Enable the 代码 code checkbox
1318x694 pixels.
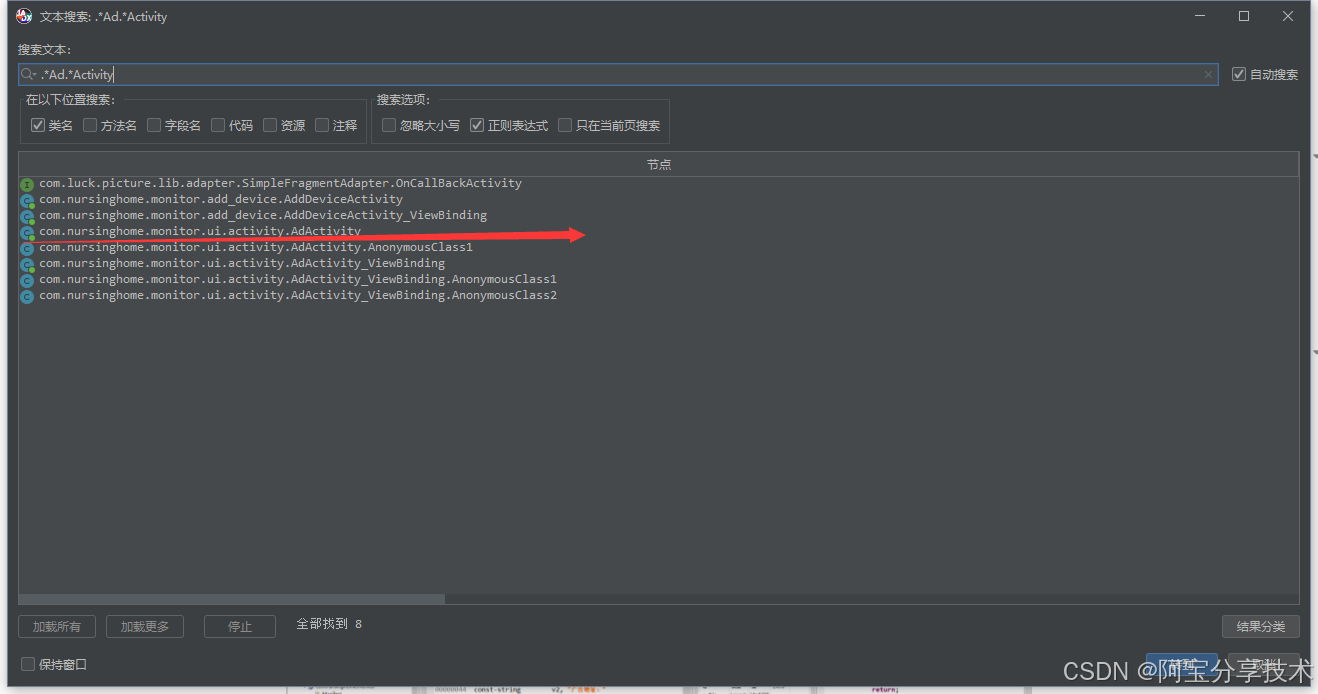(218, 125)
